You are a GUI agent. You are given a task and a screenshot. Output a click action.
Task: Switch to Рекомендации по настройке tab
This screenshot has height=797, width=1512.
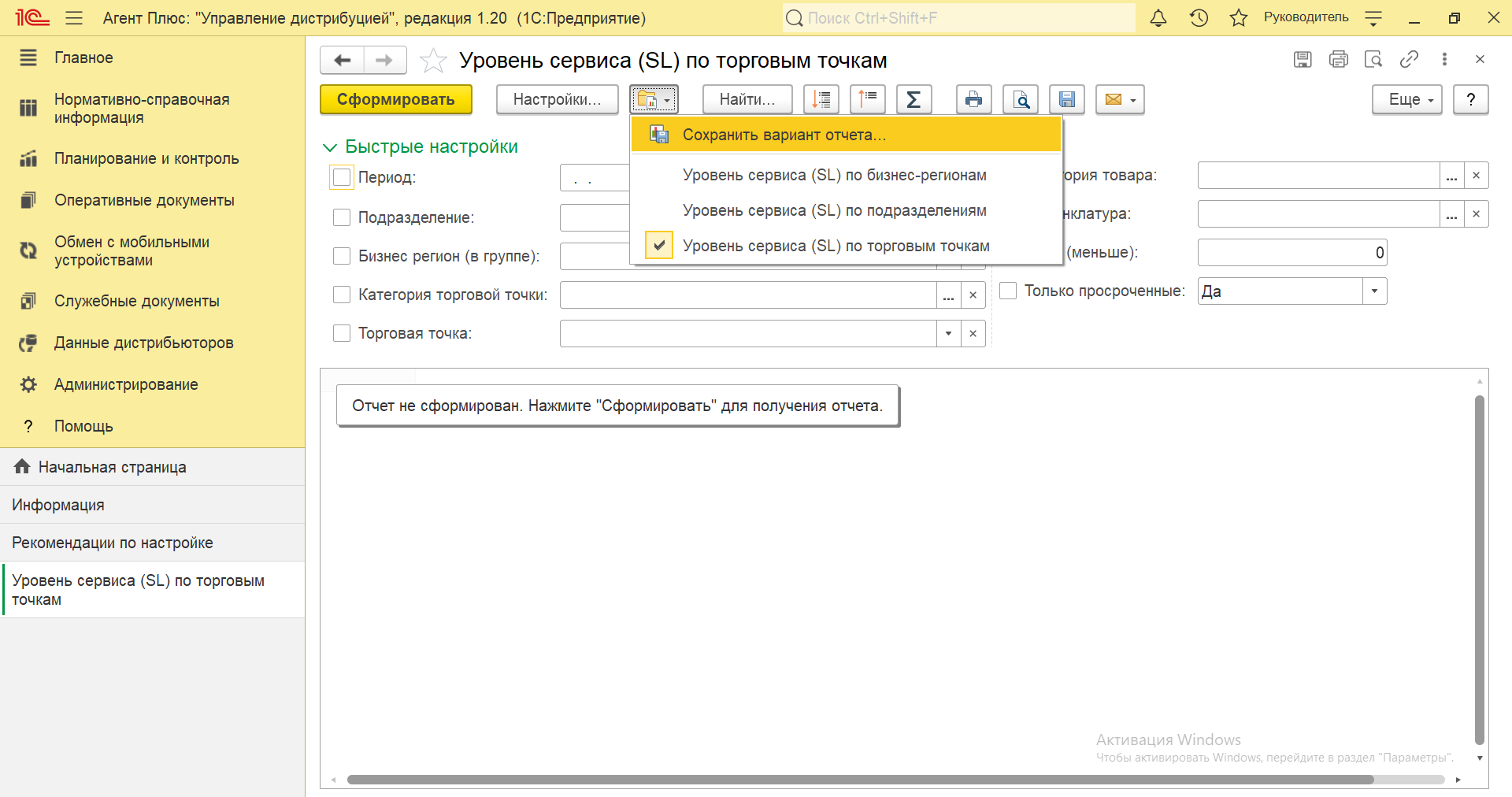pos(152,543)
